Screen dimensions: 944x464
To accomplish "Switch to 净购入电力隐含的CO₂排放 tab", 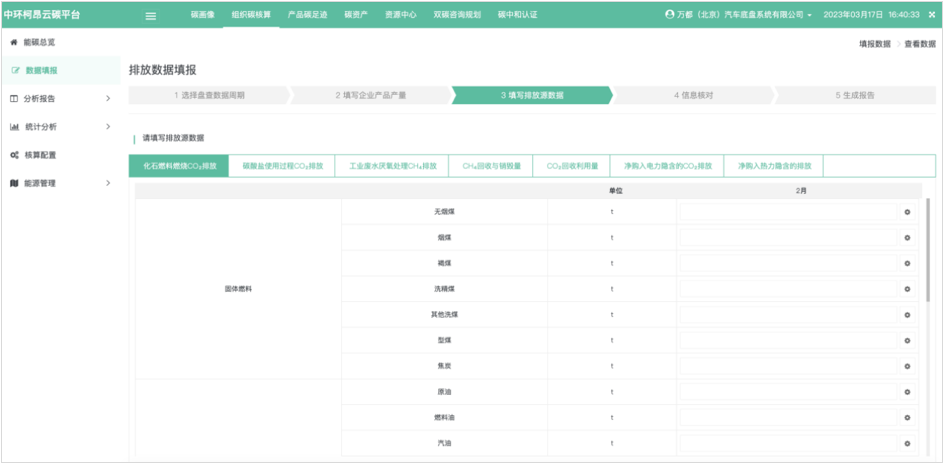I will click(x=667, y=166).
